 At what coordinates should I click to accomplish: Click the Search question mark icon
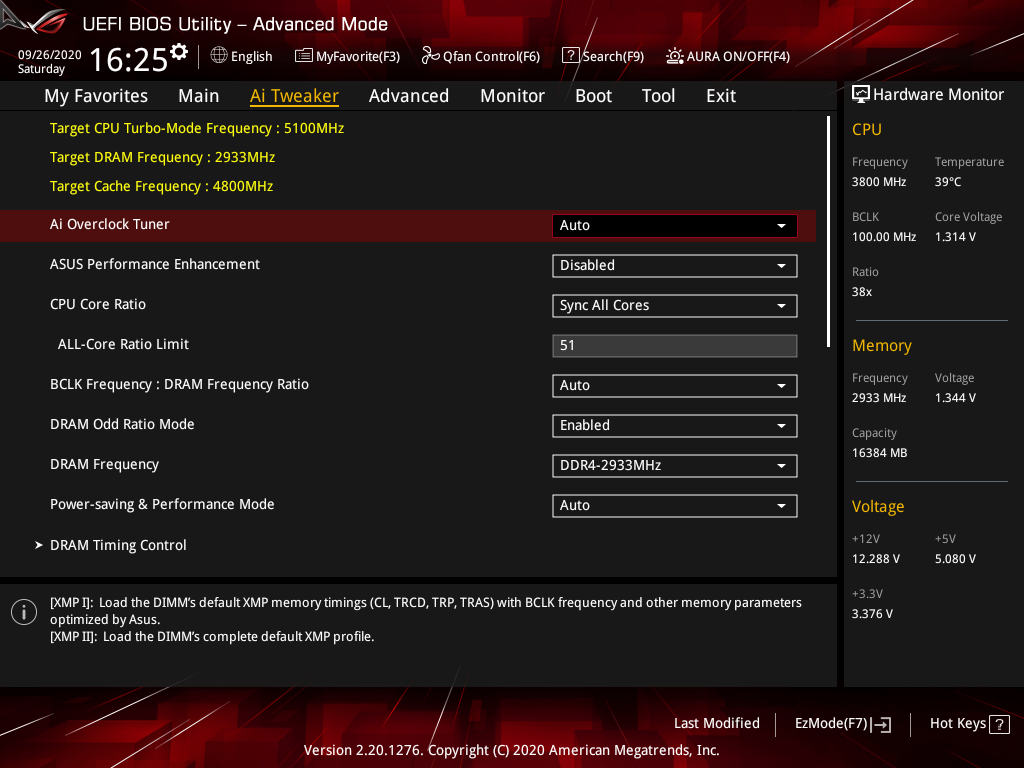[570, 56]
